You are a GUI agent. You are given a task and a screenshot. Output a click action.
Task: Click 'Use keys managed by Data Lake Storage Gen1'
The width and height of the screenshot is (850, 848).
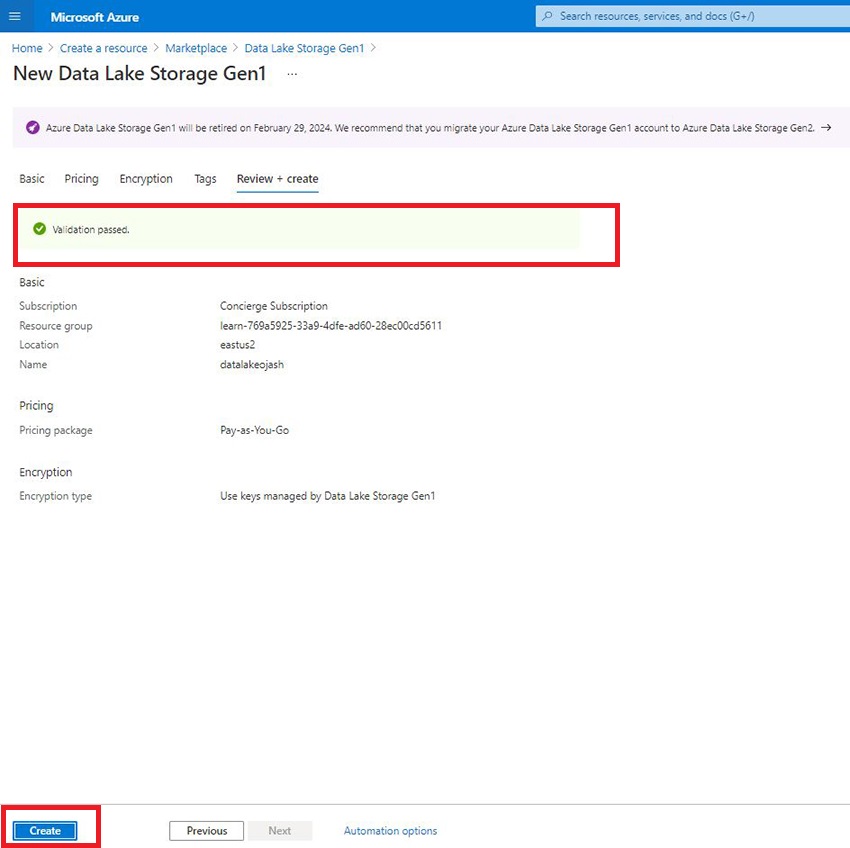pyautogui.click(x=327, y=496)
